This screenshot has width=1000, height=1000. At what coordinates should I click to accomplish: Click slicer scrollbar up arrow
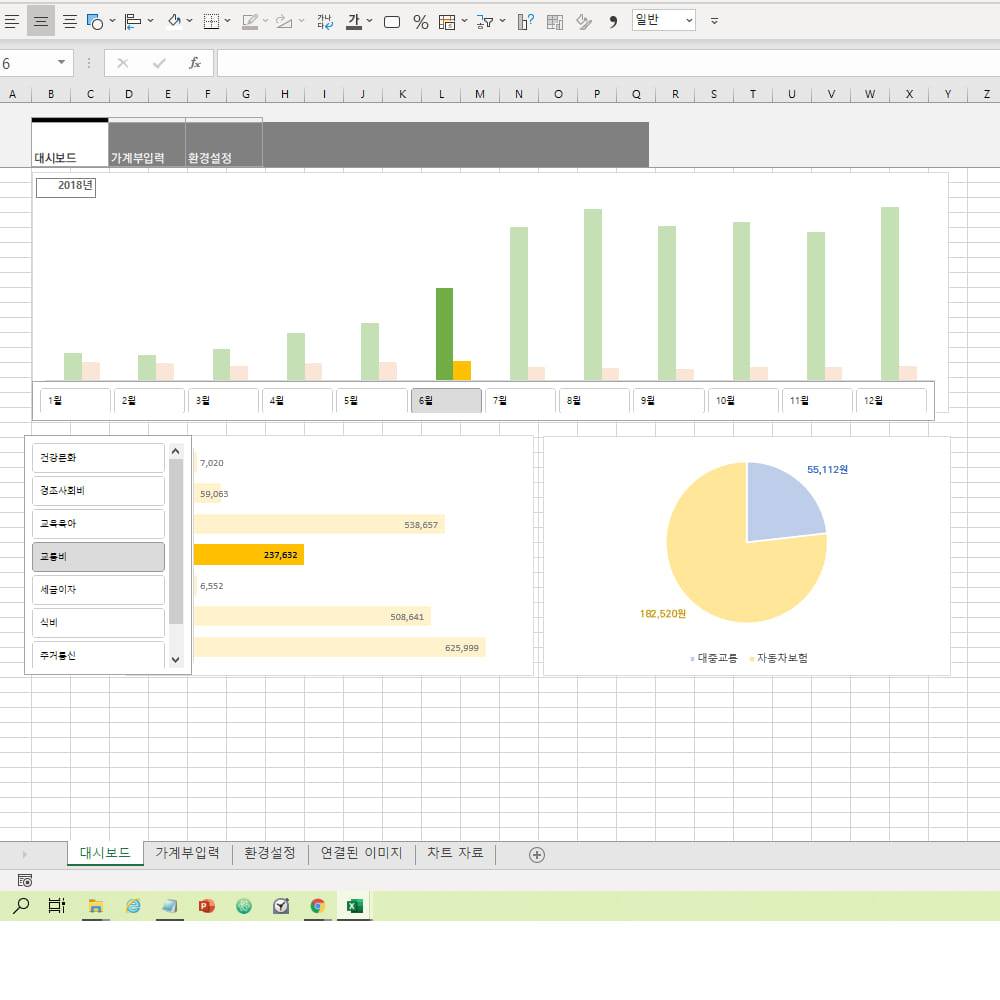[176, 452]
